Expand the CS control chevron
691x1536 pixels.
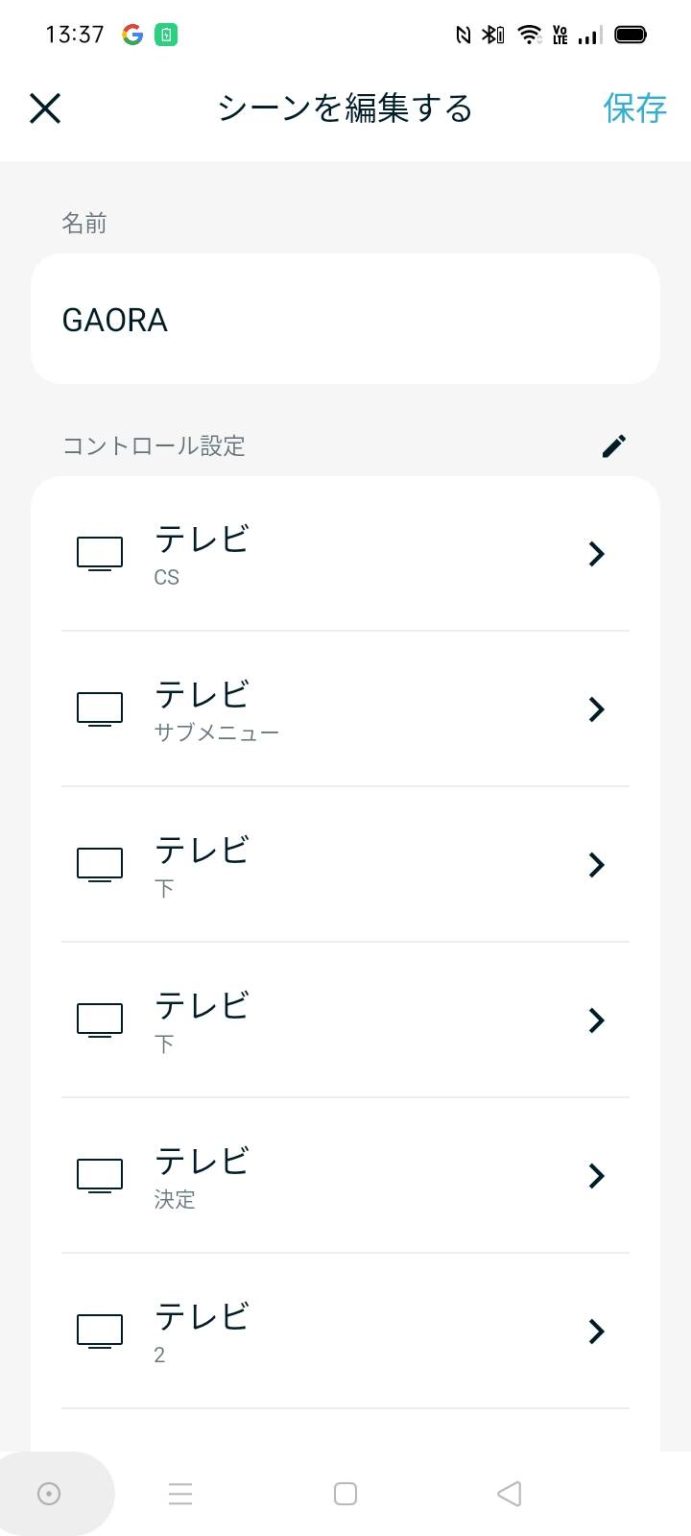(x=597, y=554)
